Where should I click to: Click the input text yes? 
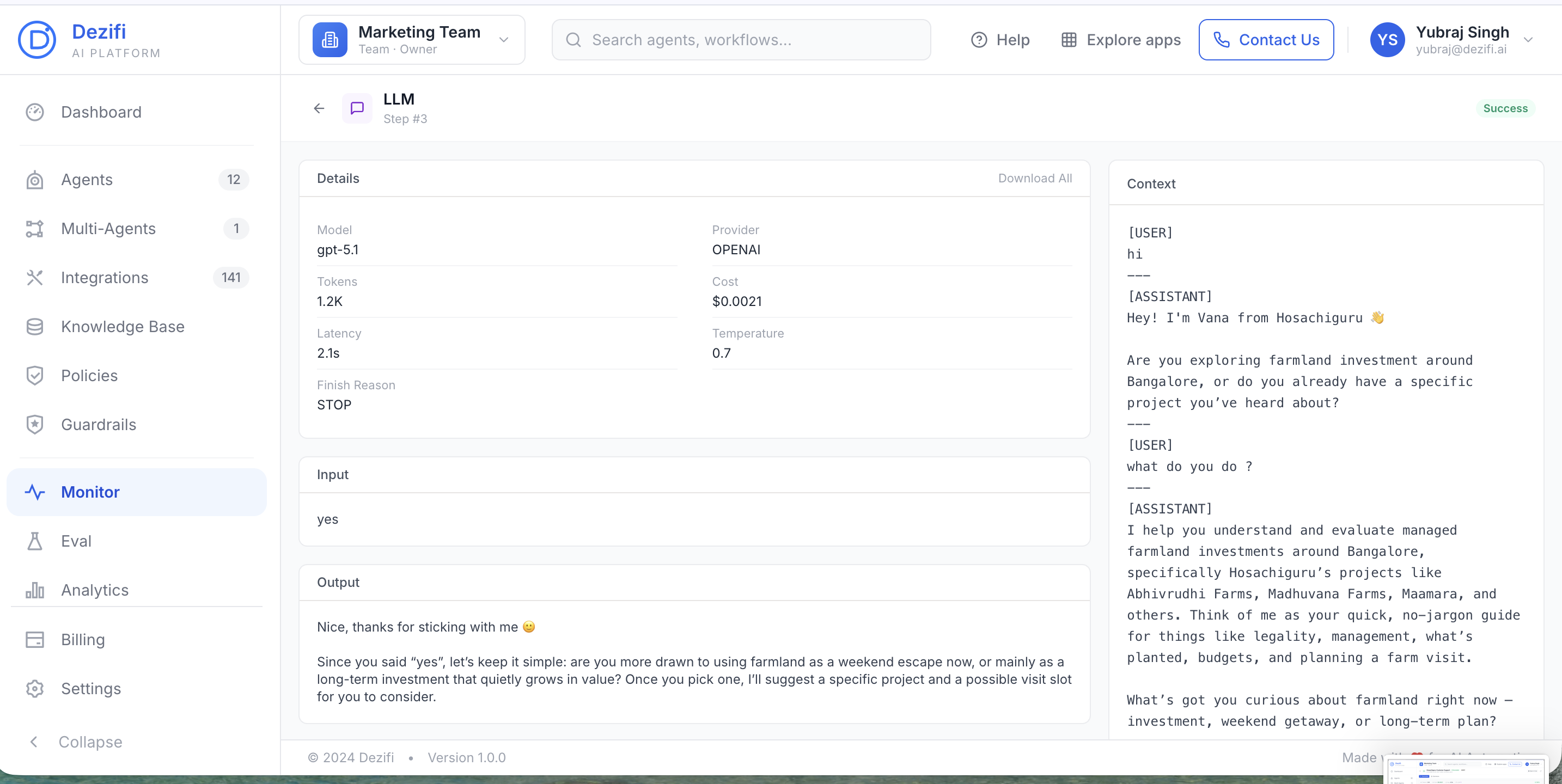click(327, 519)
